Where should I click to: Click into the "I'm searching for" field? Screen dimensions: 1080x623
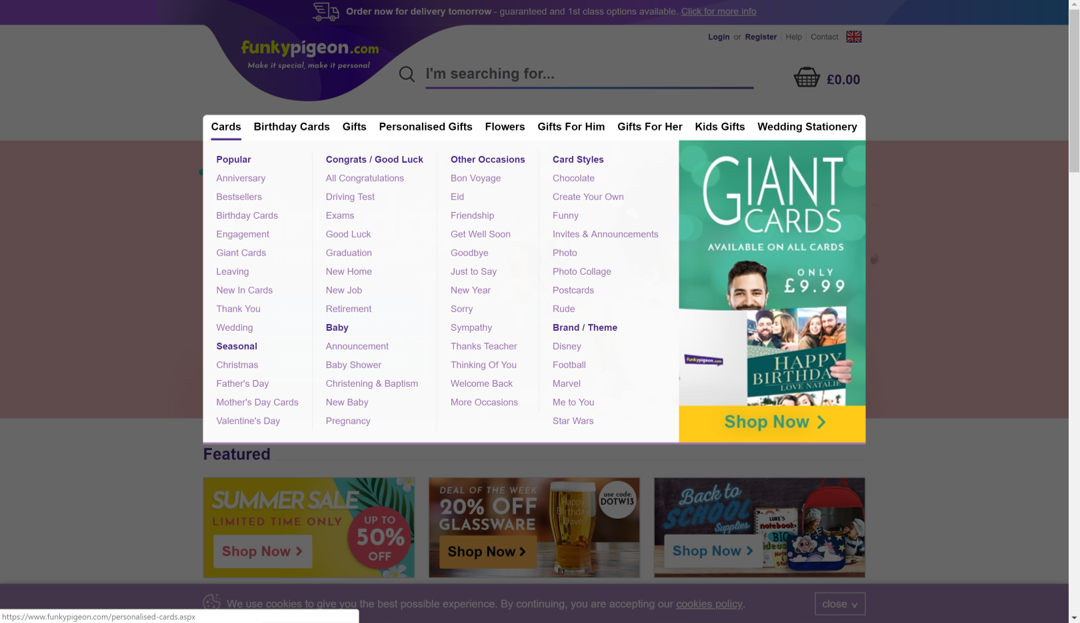[588, 74]
